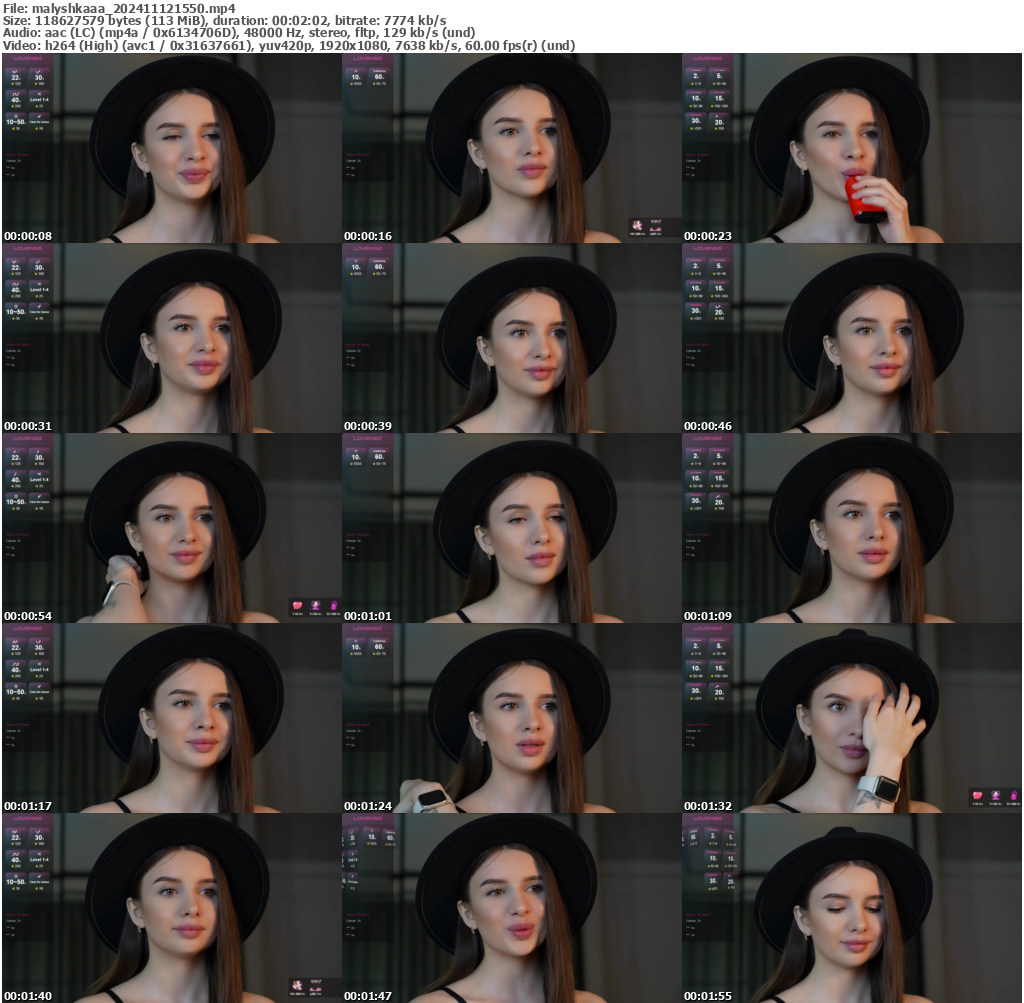Screen dimensions: 1024x1003
Task: Click the white smartwatch in the 00:01:24 frame
Action: 430,799
